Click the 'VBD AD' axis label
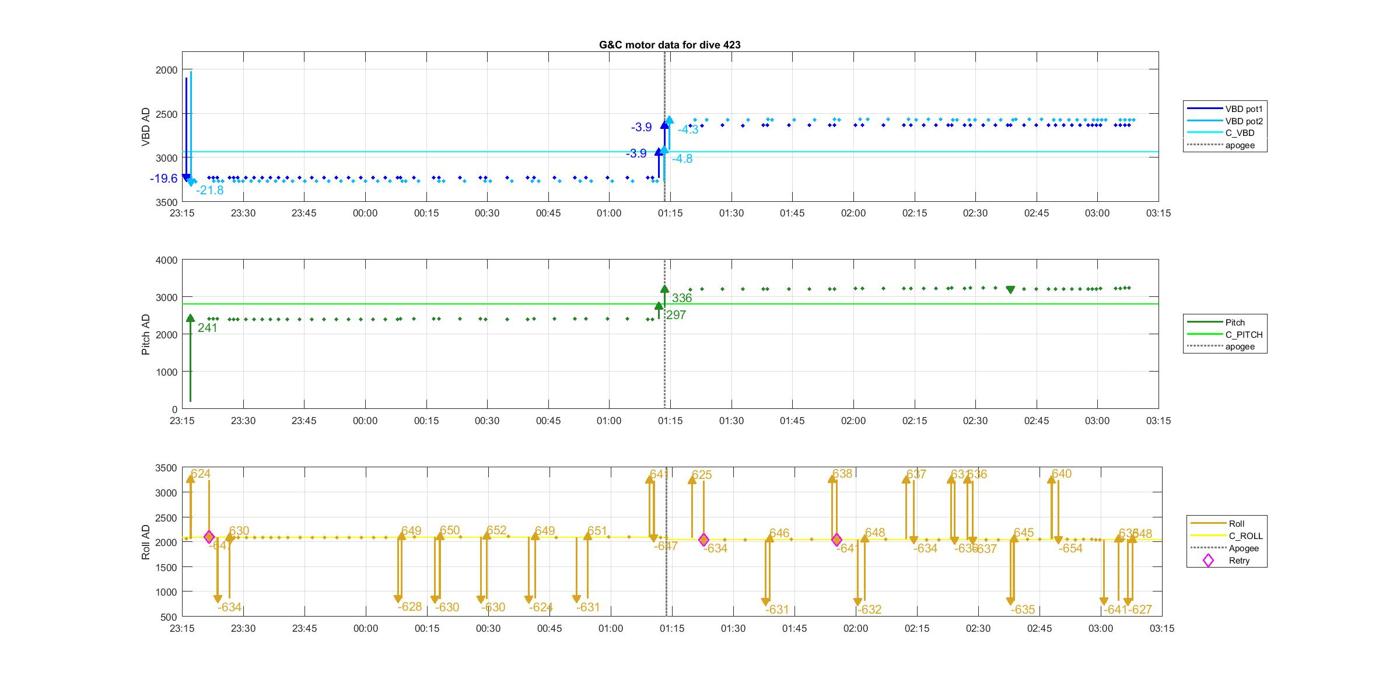 (146, 127)
